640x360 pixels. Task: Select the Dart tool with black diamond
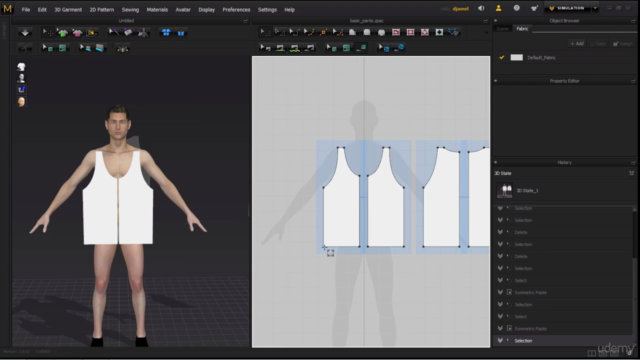click(x=439, y=32)
